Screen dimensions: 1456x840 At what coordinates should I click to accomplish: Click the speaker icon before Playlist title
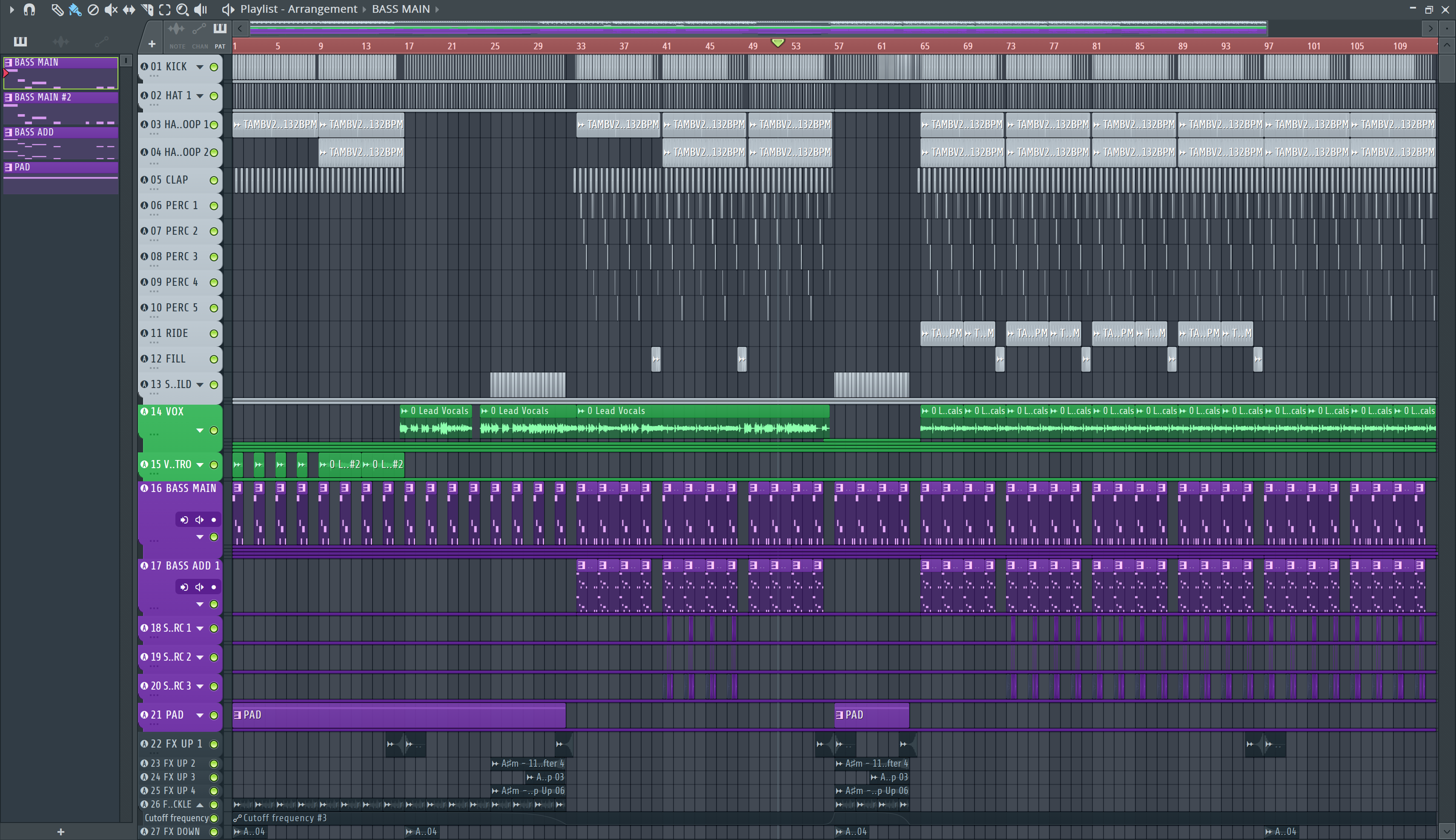click(228, 9)
